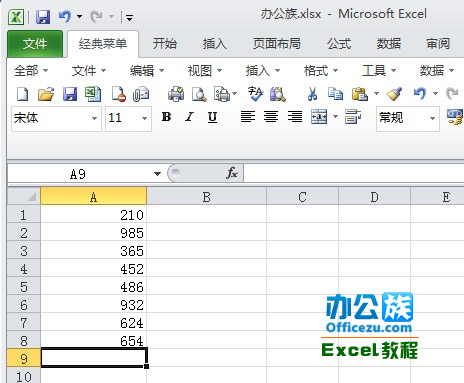Click the Name Box showing A9
This screenshot has width=464, height=383.
78,174
